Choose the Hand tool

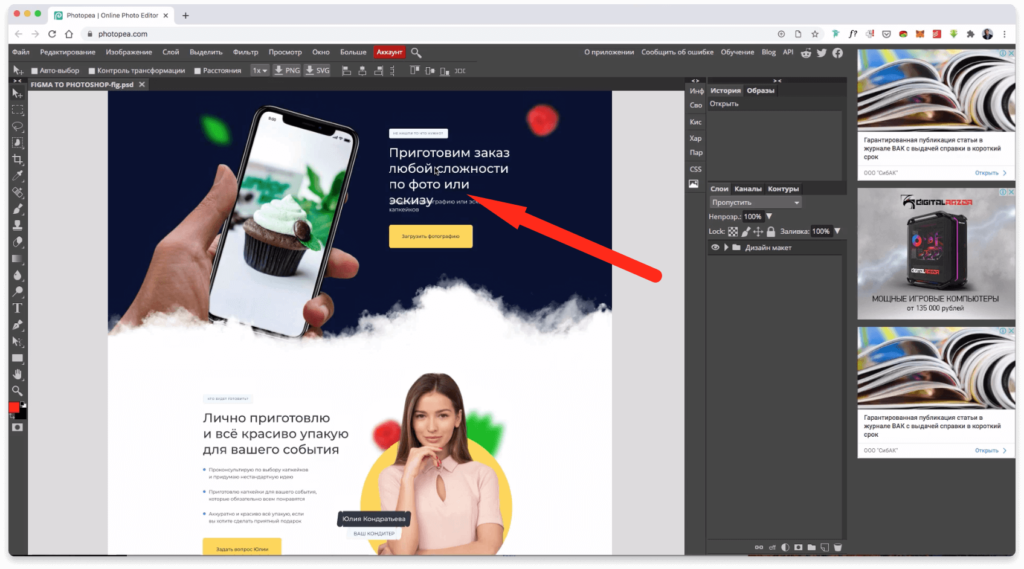point(17,373)
